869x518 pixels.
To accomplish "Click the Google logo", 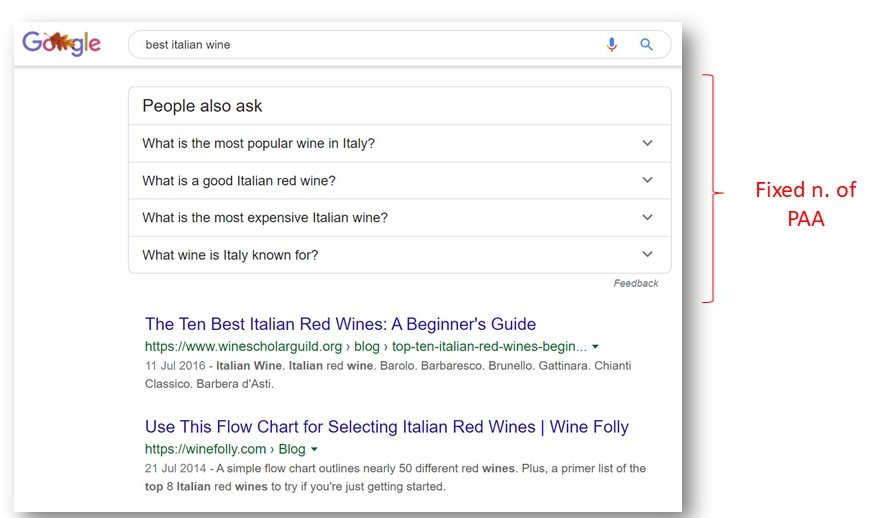I will pyautogui.click(x=61, y=44).
